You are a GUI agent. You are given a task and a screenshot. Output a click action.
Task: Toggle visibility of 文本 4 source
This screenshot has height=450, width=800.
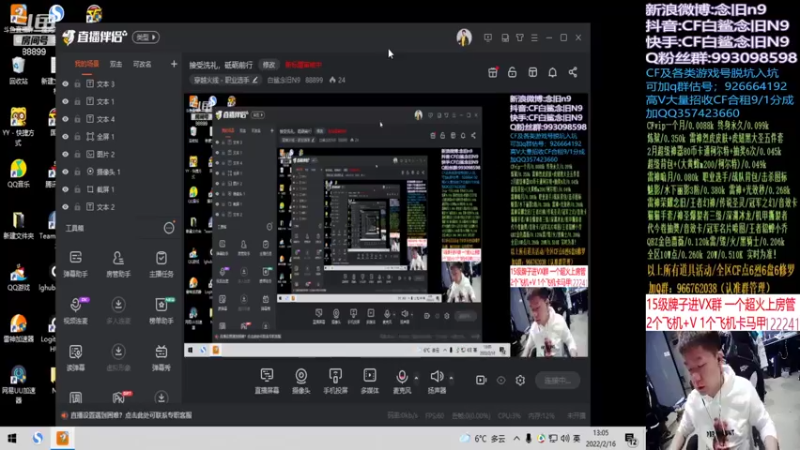point(65,119)
